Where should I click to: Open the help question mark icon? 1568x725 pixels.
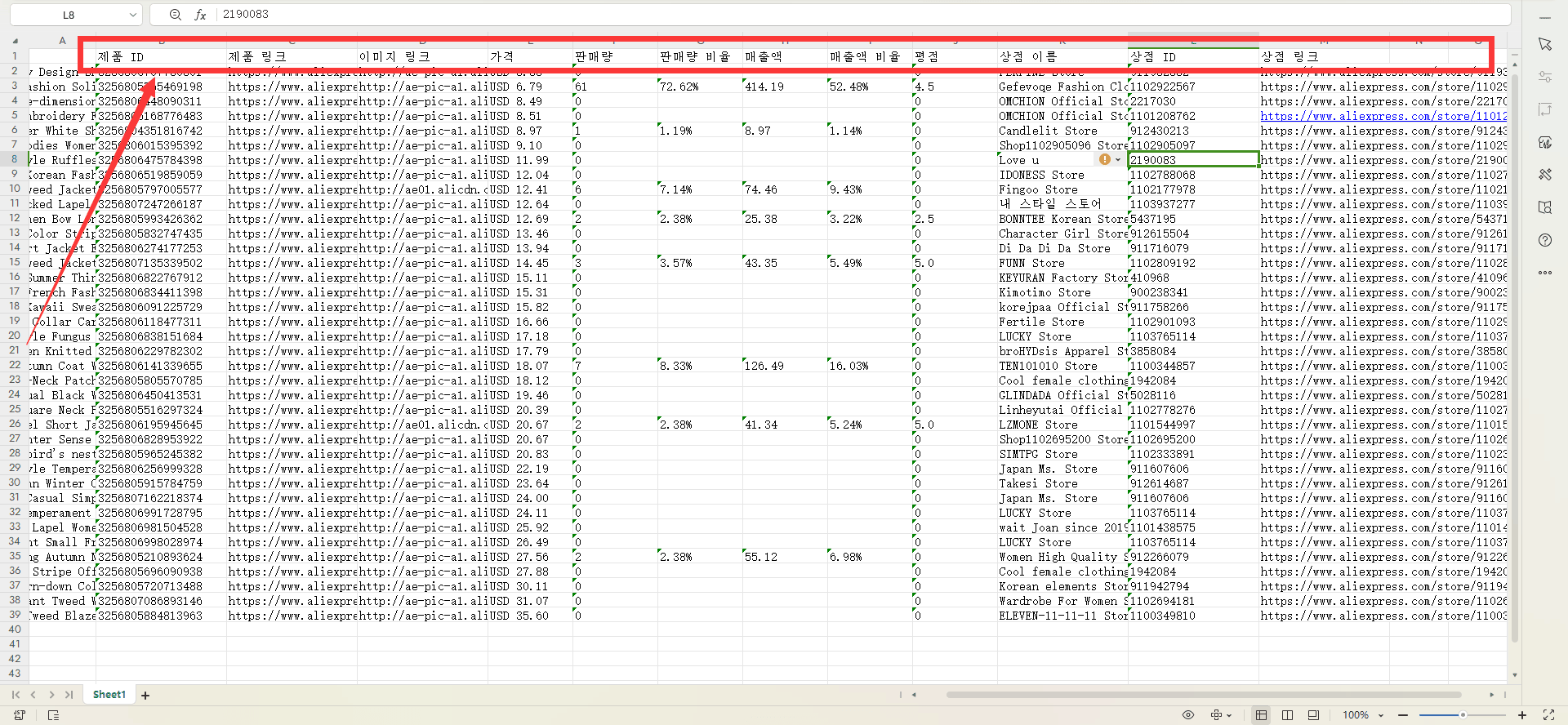pyautogui.click(x=1544, y=240)
